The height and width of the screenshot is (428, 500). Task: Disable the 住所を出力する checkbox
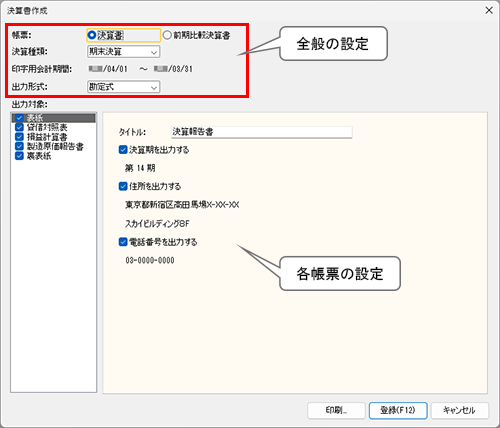click(123, 186)
